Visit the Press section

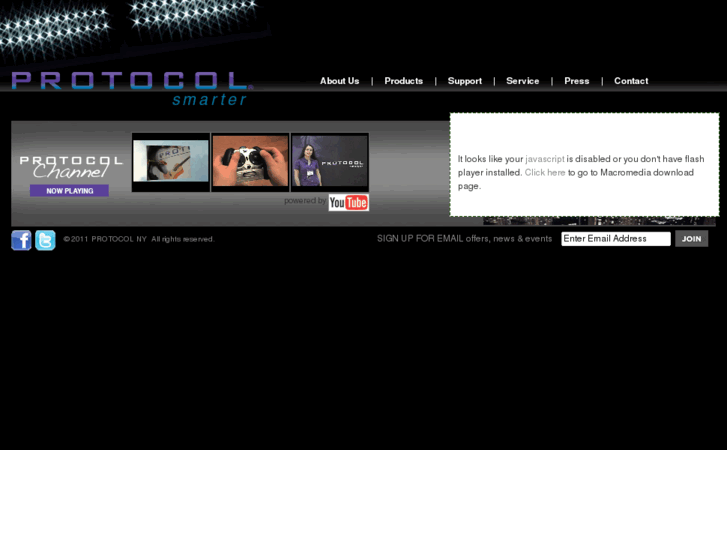click(x=577, y=81)
